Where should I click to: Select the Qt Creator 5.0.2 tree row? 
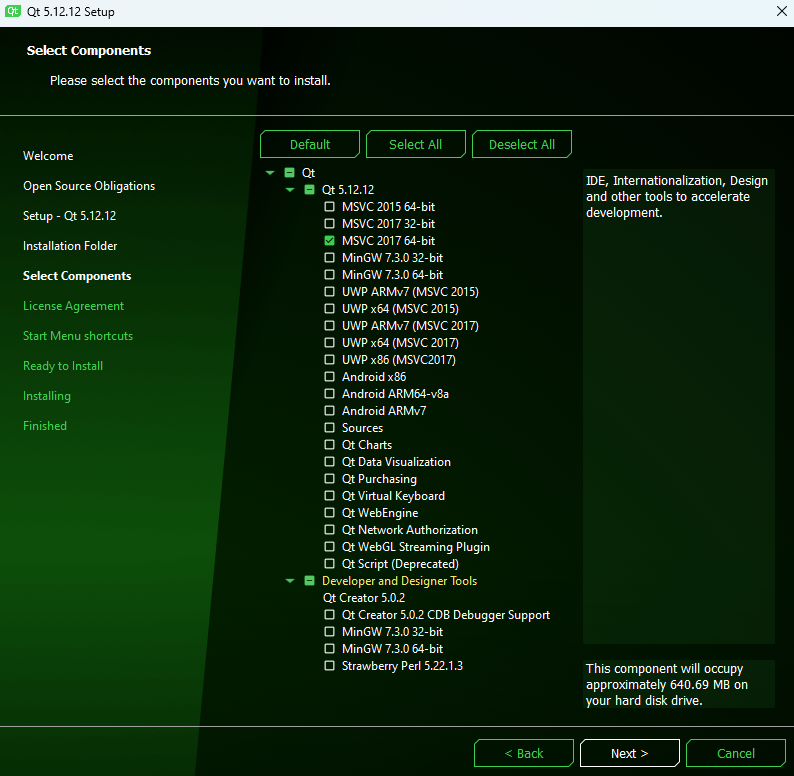364,598
